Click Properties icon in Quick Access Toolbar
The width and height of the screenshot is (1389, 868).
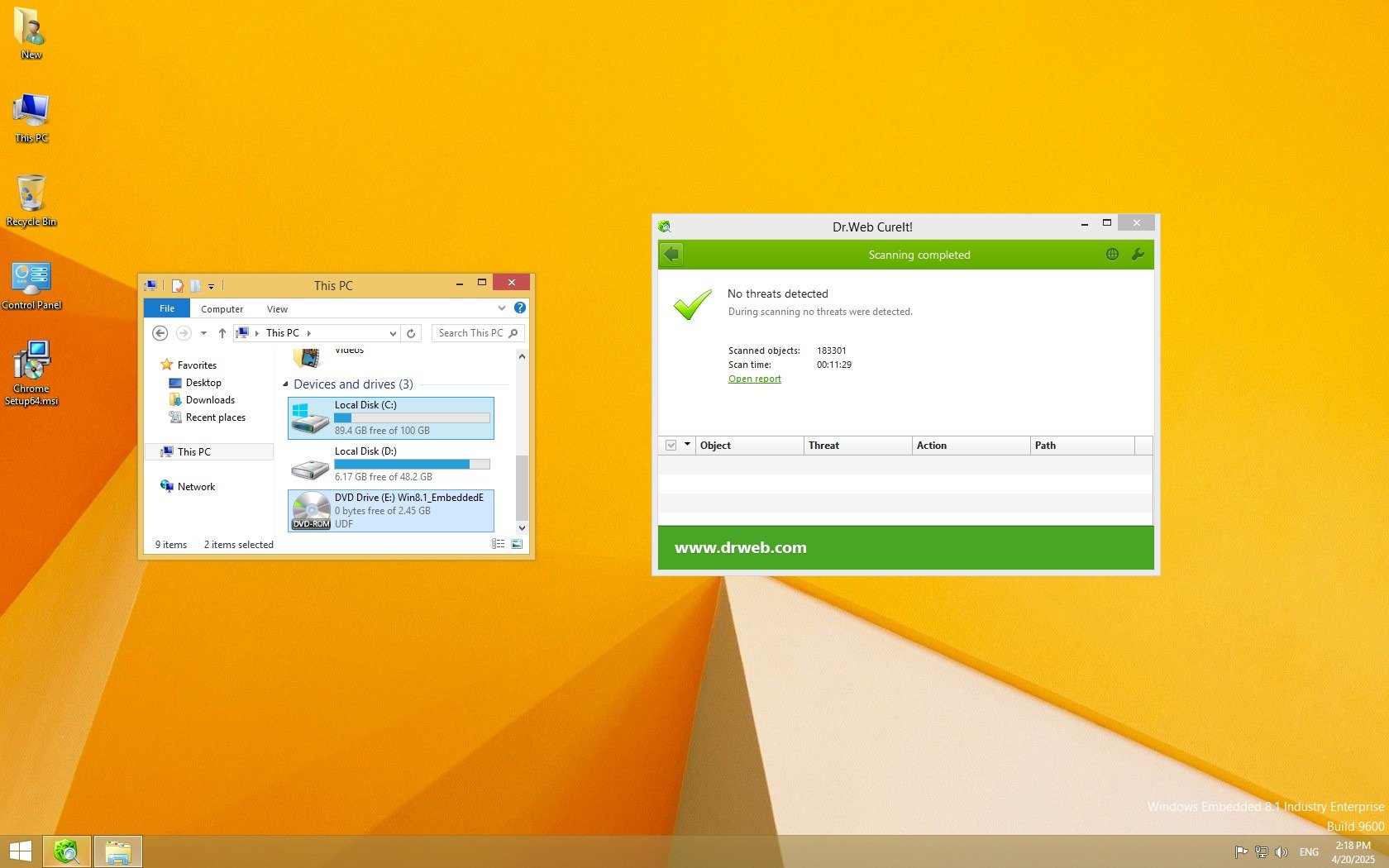[x=177, y=286]
